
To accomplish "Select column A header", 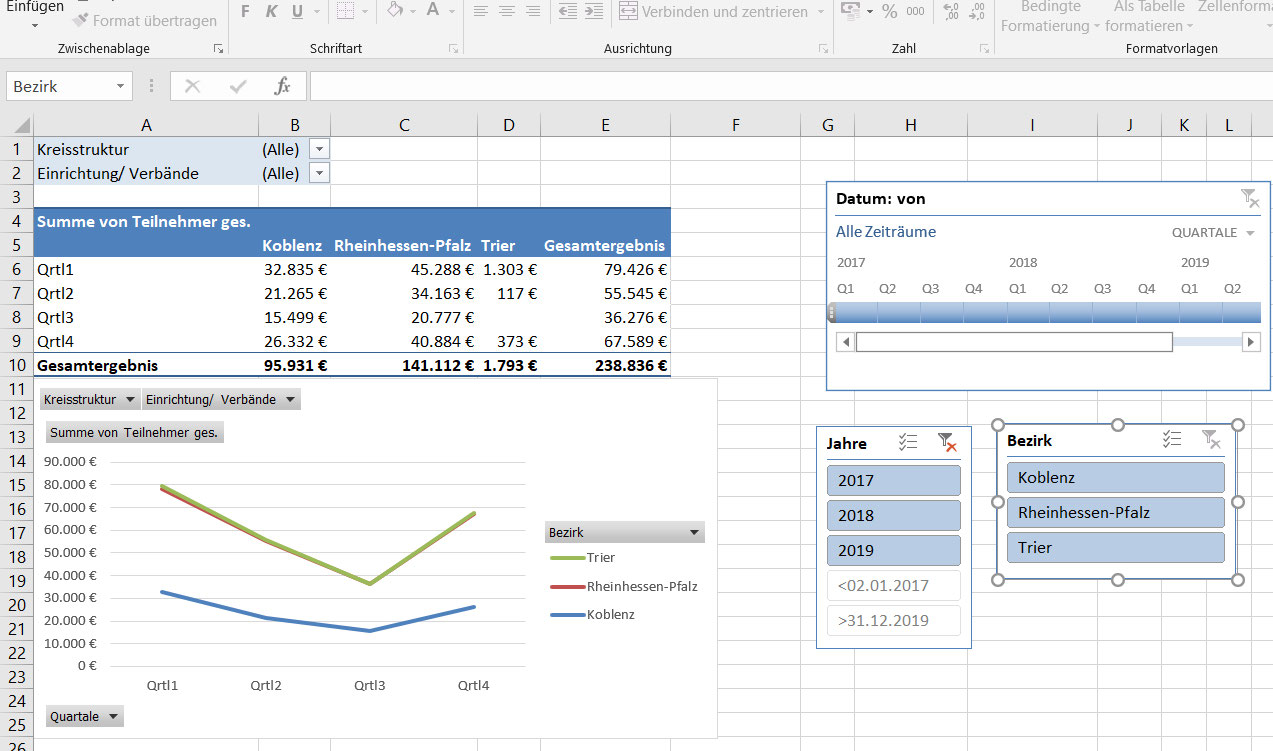I will [x=146, y=125].
